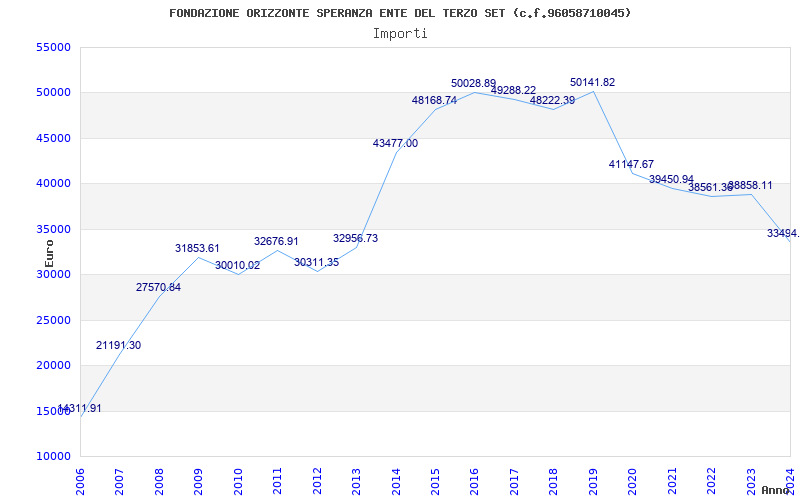
Task: Click the y-axis tick 30000
Action: (53, 274)
